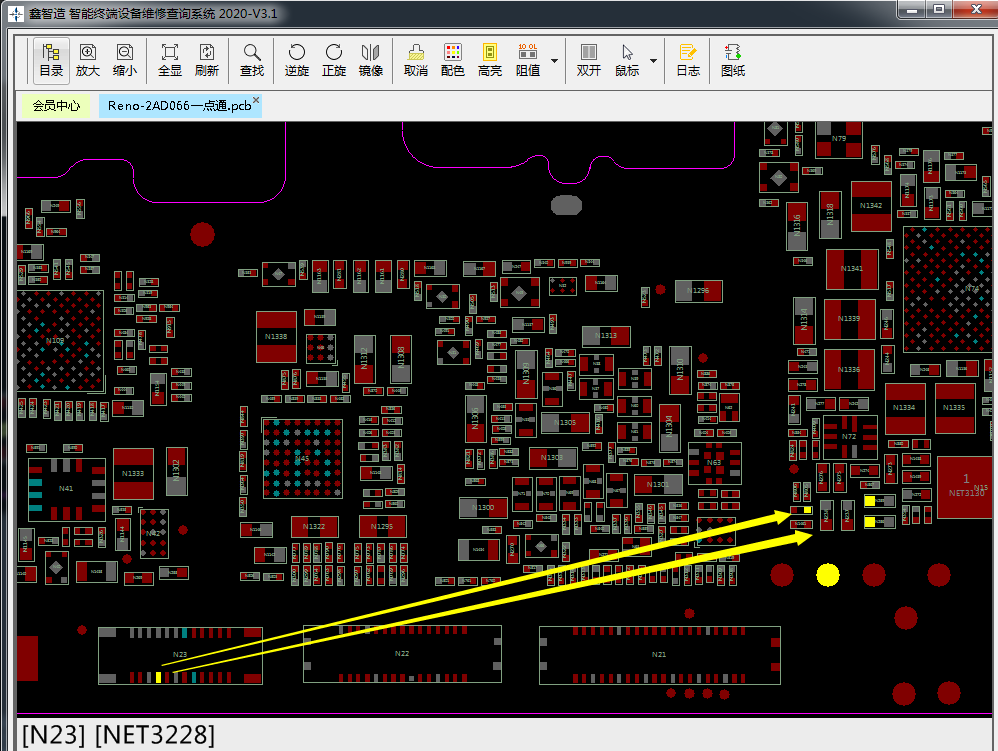The width and height of the screenshot is (998, 751).
Task: Select component N1303
Action: (552, 458)
